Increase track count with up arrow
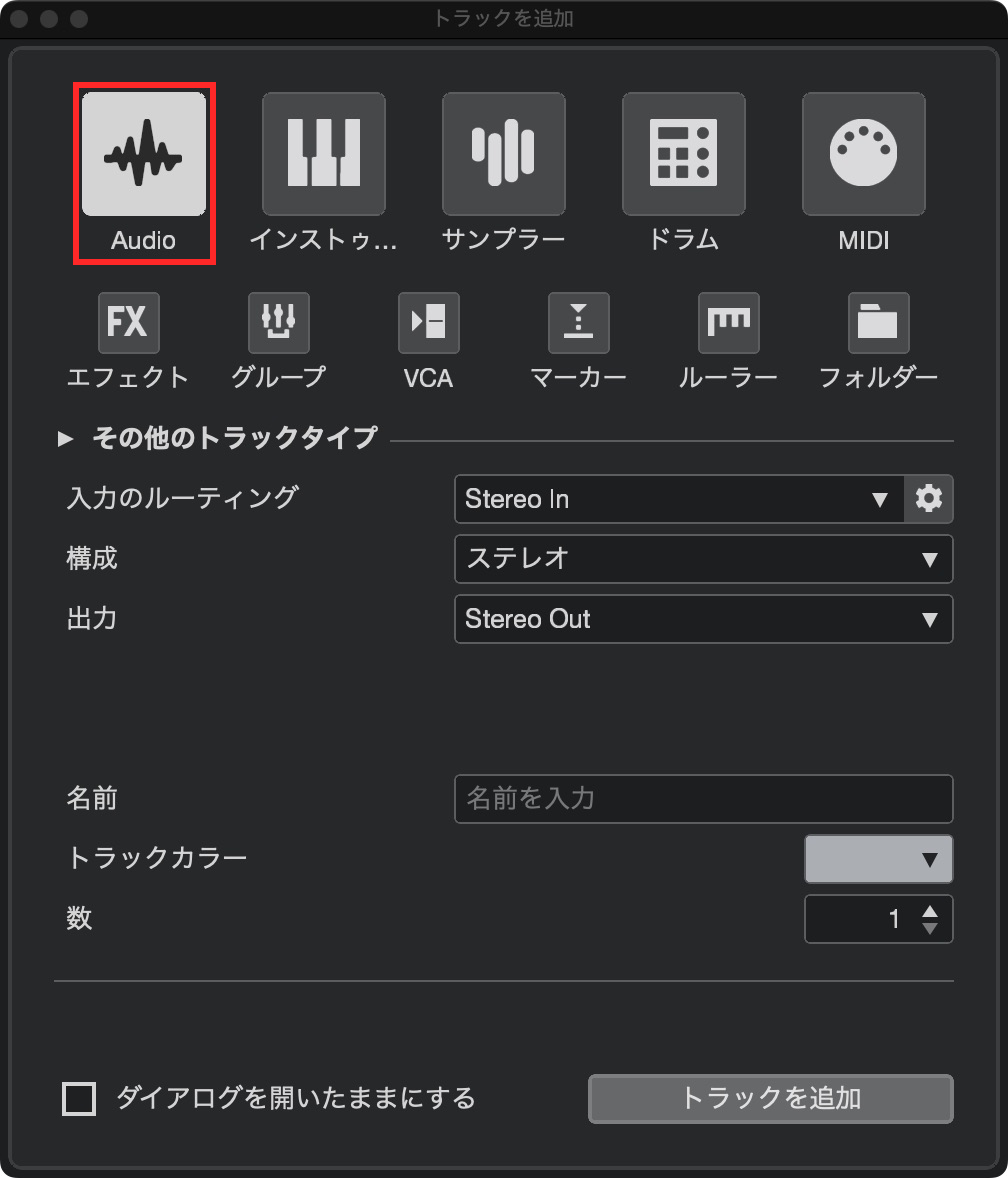Image resolution: width=1008 pixels, height=1178 pixels. pos(930,911)
